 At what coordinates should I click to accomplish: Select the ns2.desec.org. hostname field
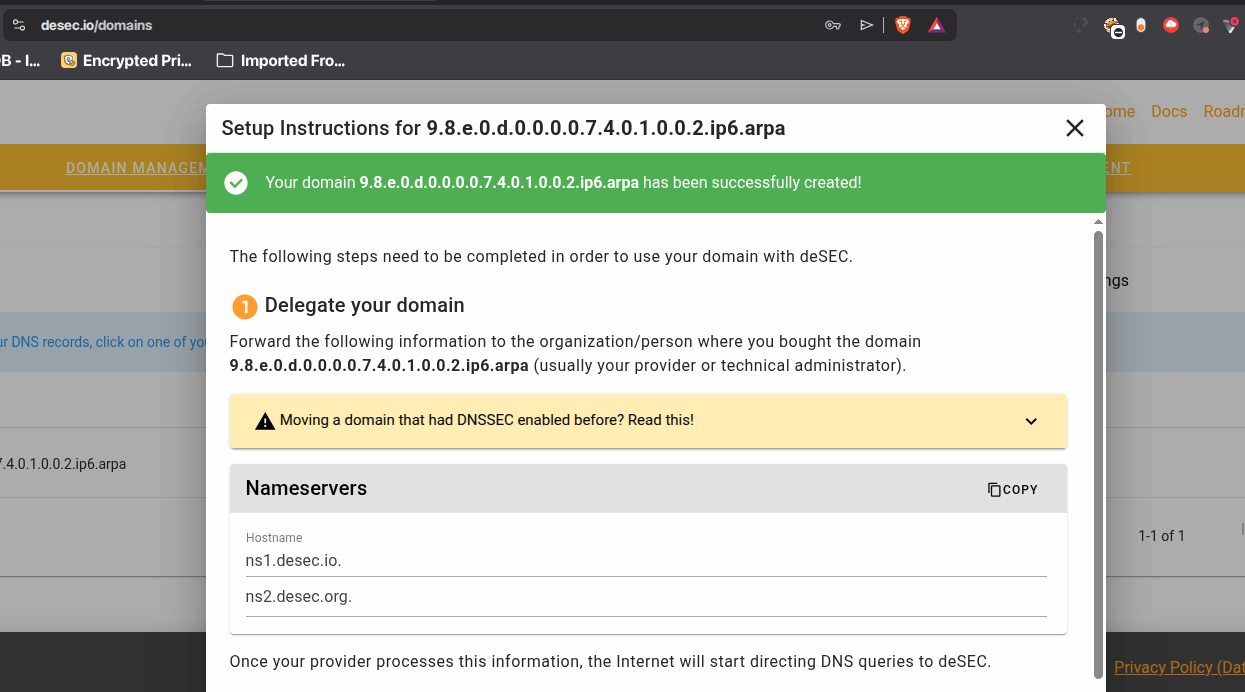(x=646, y=598)
